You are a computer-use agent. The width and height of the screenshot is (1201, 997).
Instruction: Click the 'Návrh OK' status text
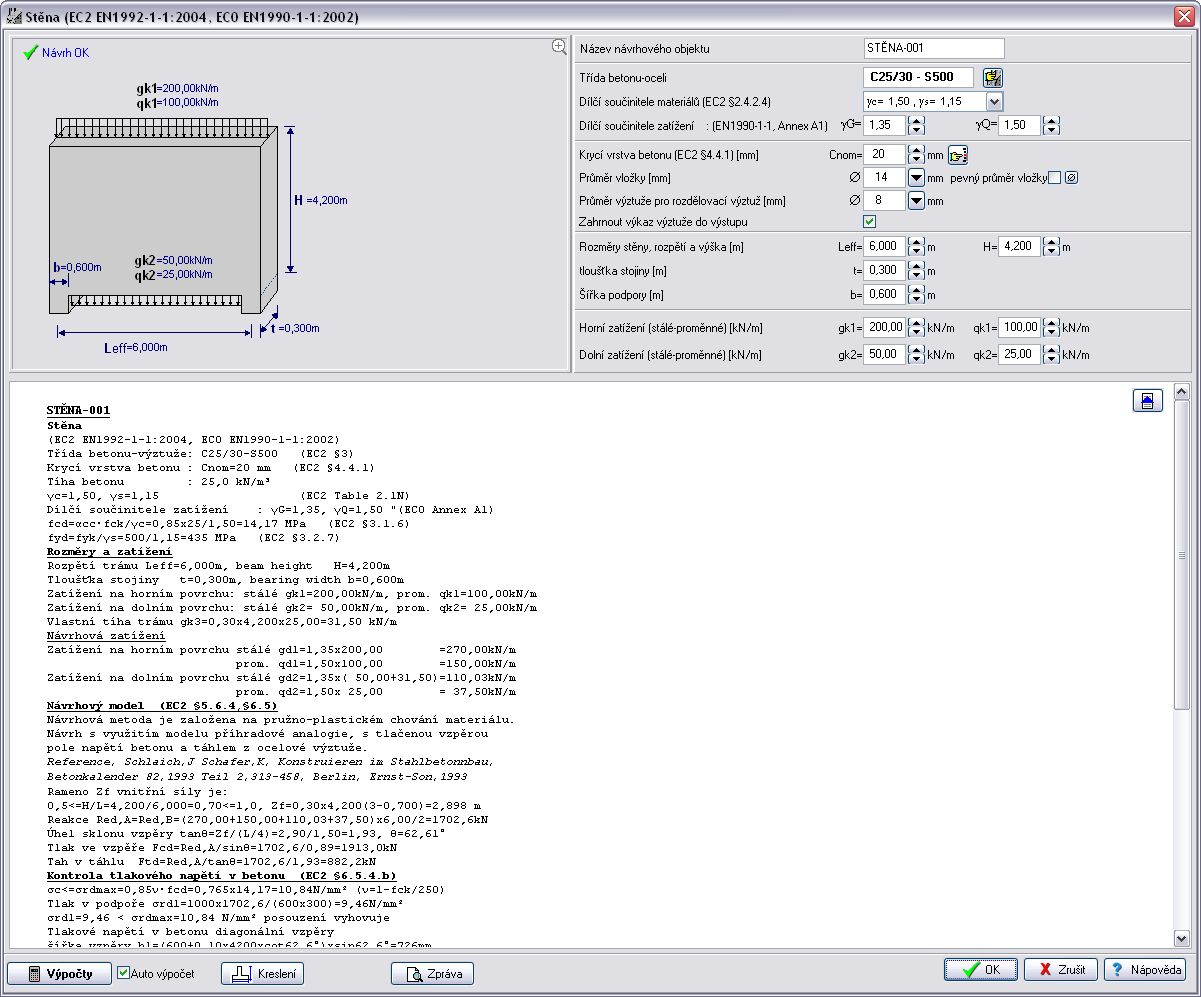(x=65, y=53)
